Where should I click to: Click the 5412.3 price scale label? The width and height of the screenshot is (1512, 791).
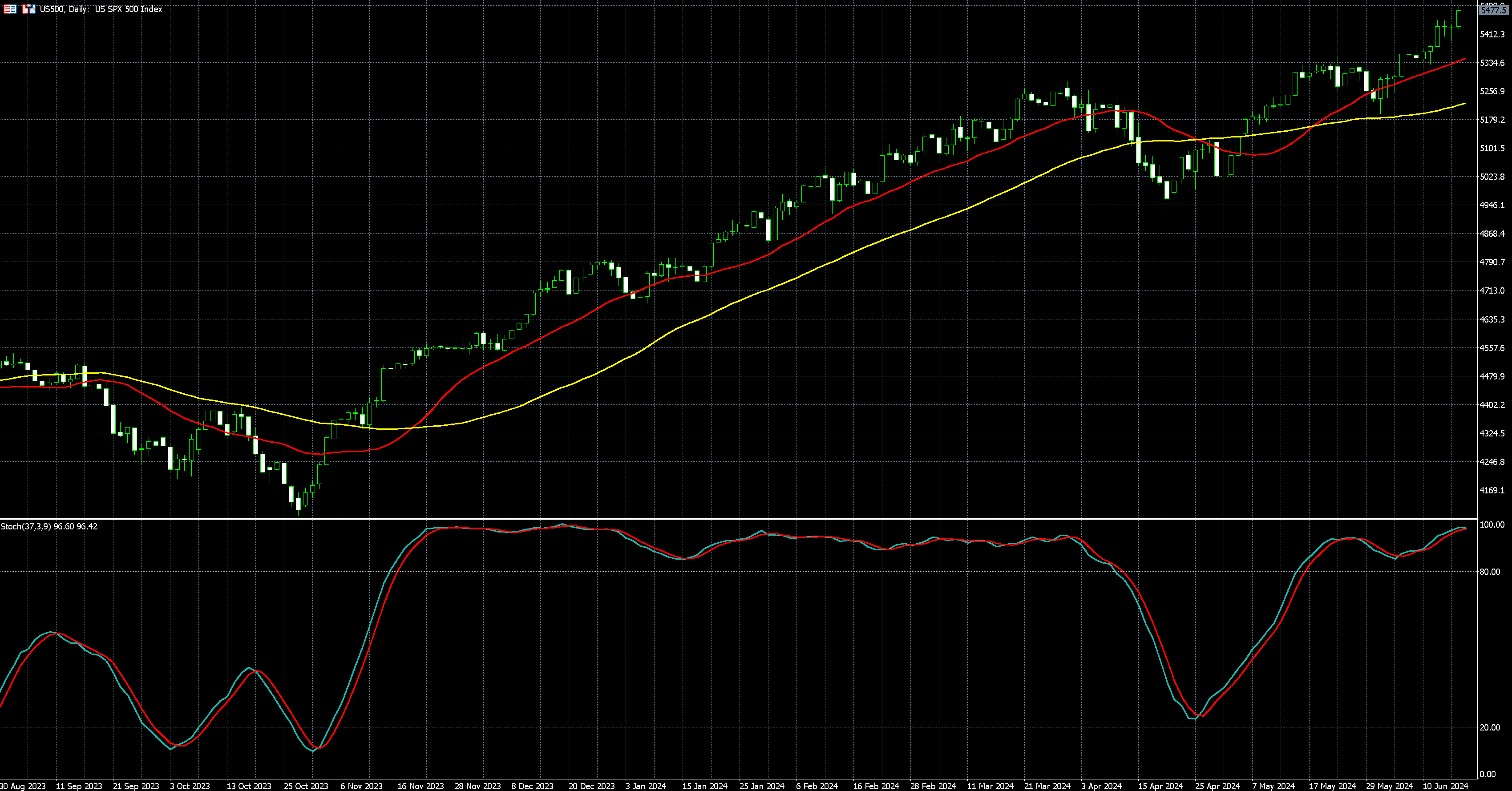coord(1492,35)
